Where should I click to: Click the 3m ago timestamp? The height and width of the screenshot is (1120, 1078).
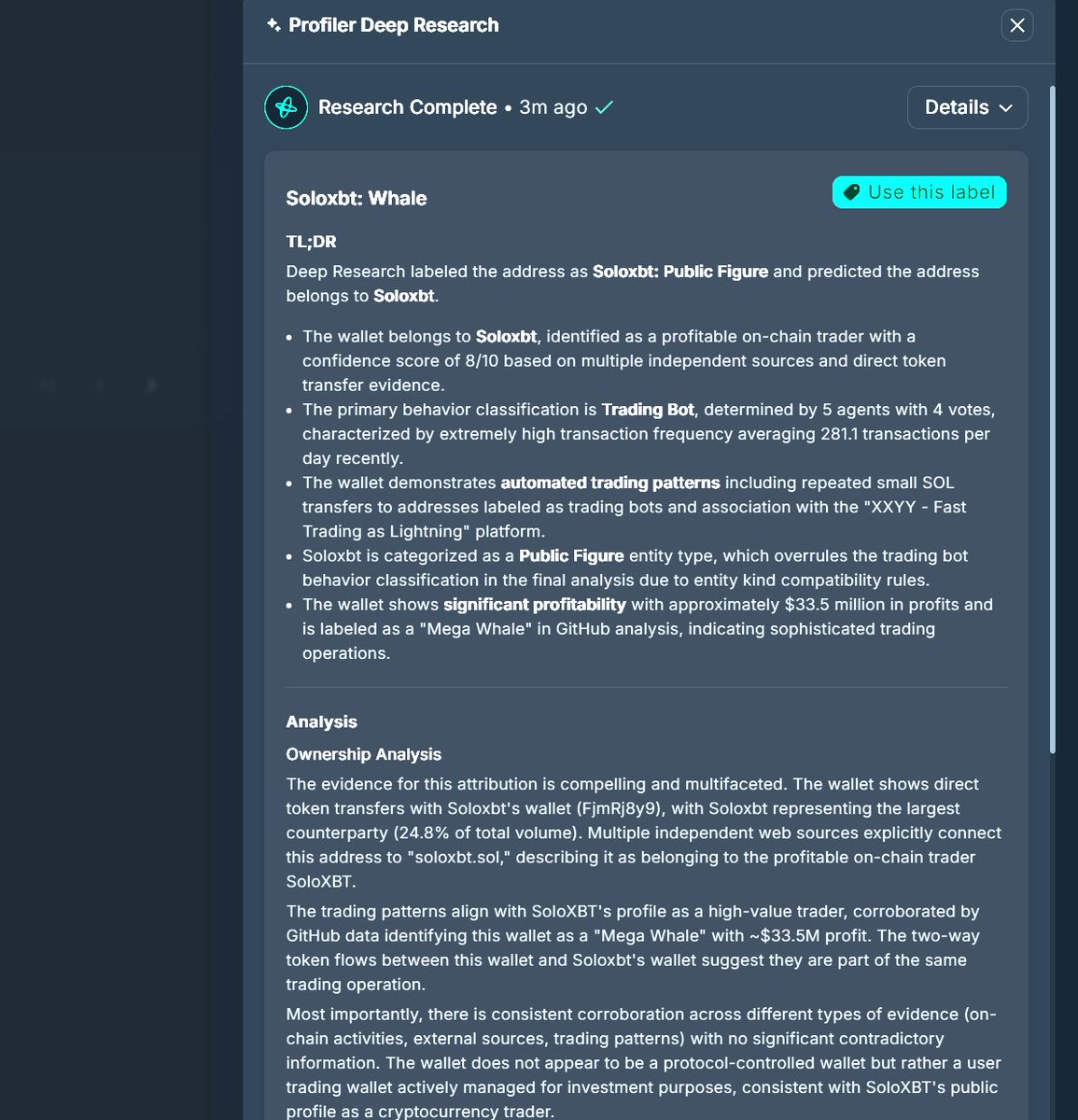(553, 107)
